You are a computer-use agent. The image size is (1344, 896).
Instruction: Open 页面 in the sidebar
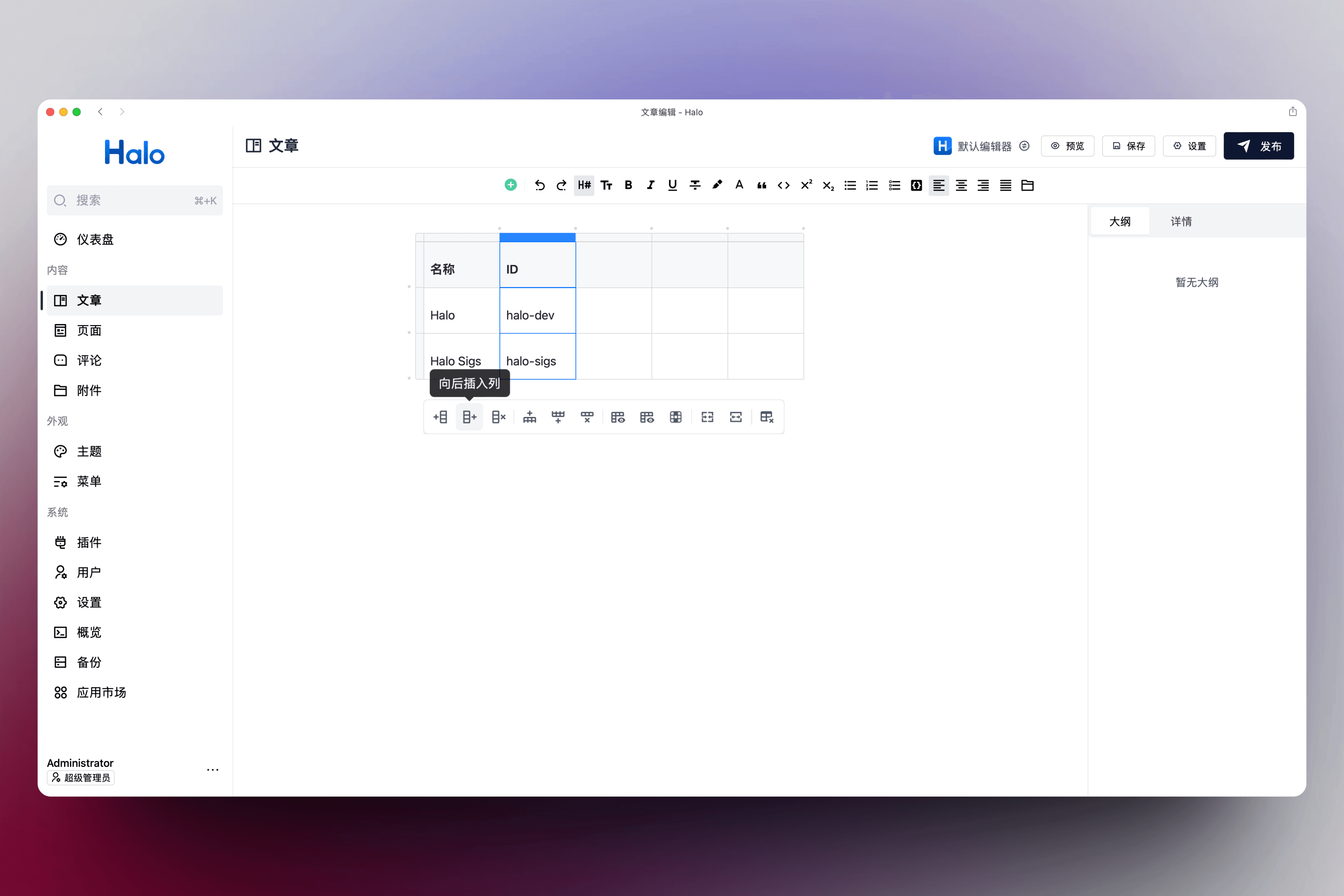click(x=135, y=330)
